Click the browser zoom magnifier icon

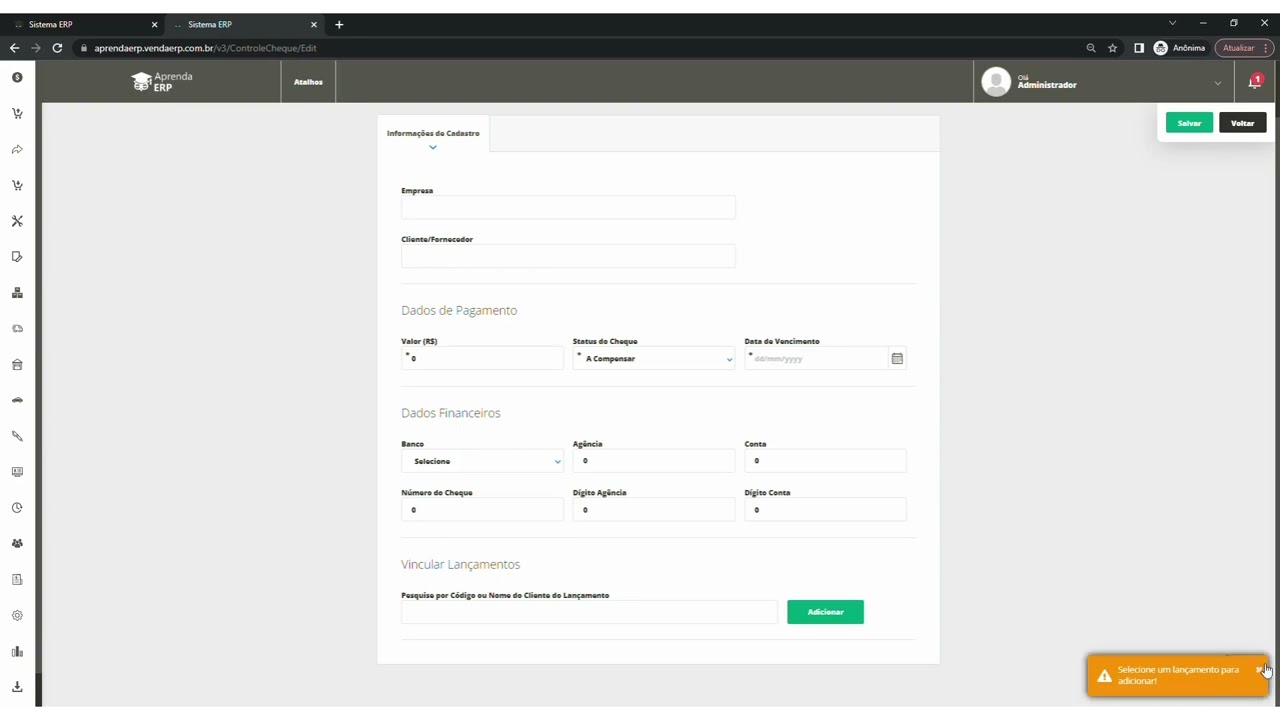1091,48
